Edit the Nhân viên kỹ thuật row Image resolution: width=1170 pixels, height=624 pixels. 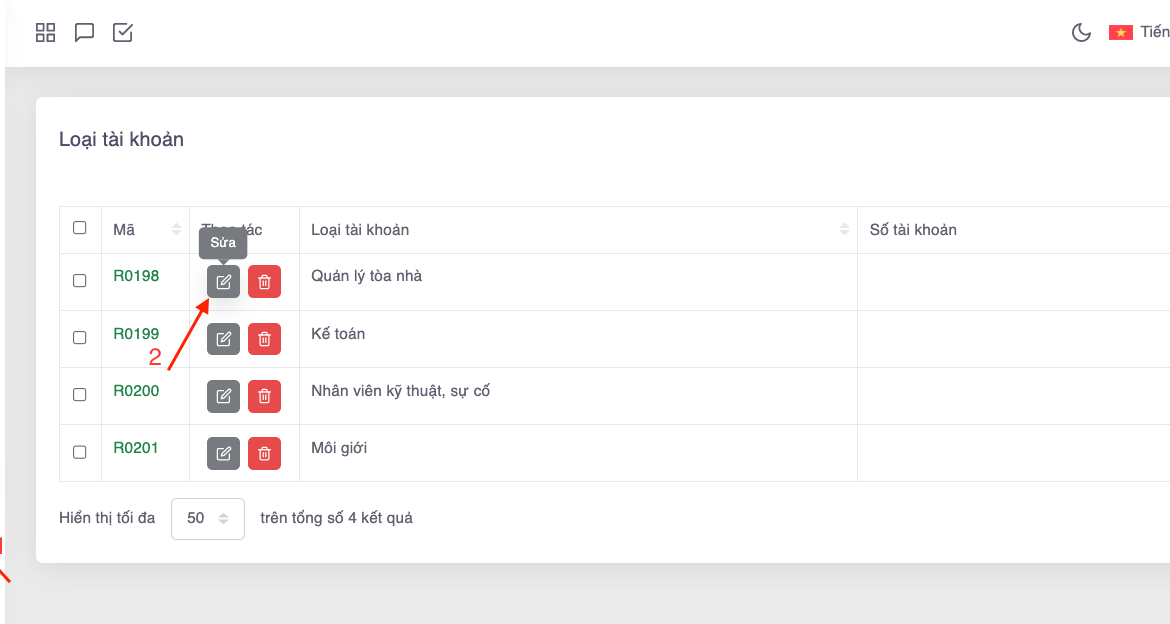coord(223,396)
